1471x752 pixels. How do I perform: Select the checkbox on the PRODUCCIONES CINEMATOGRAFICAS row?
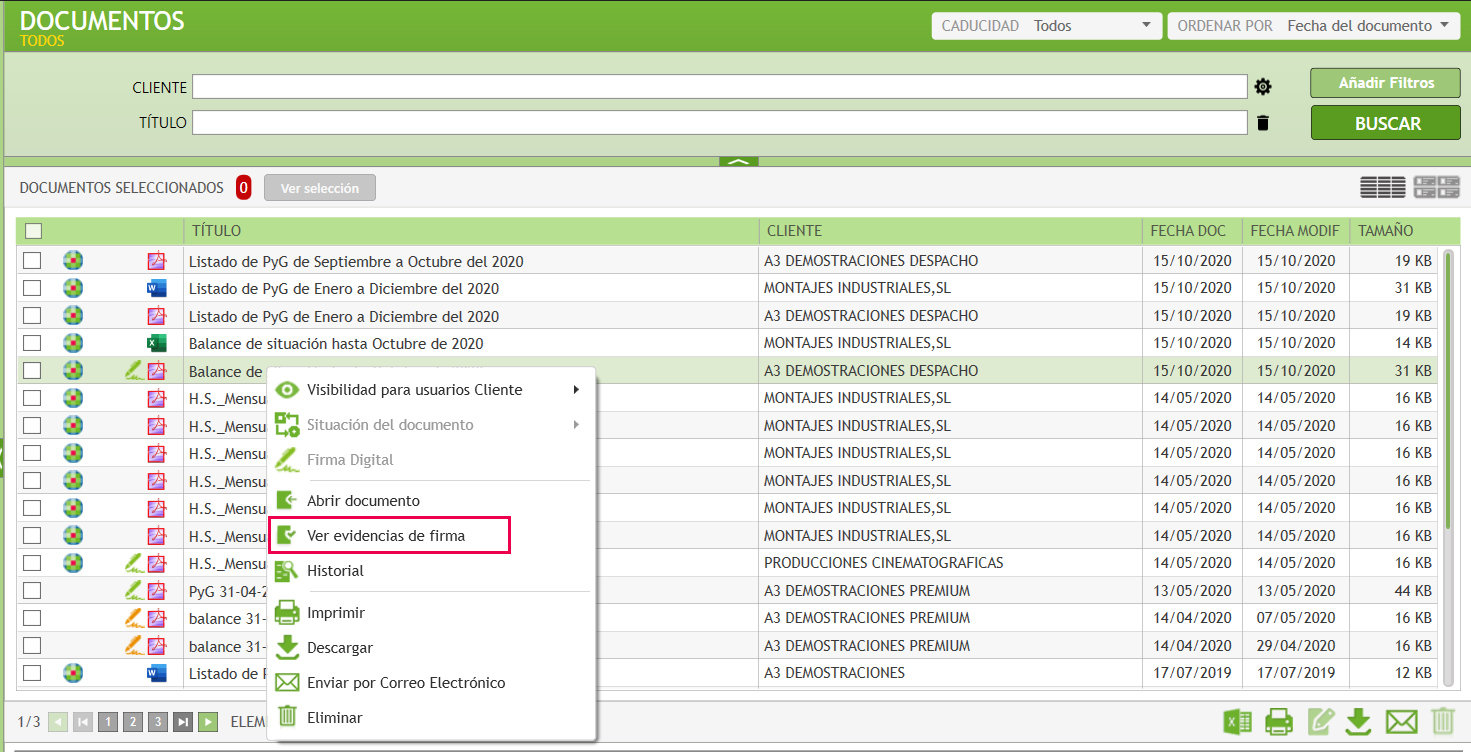pyautogui.click(x=32, y=563)
